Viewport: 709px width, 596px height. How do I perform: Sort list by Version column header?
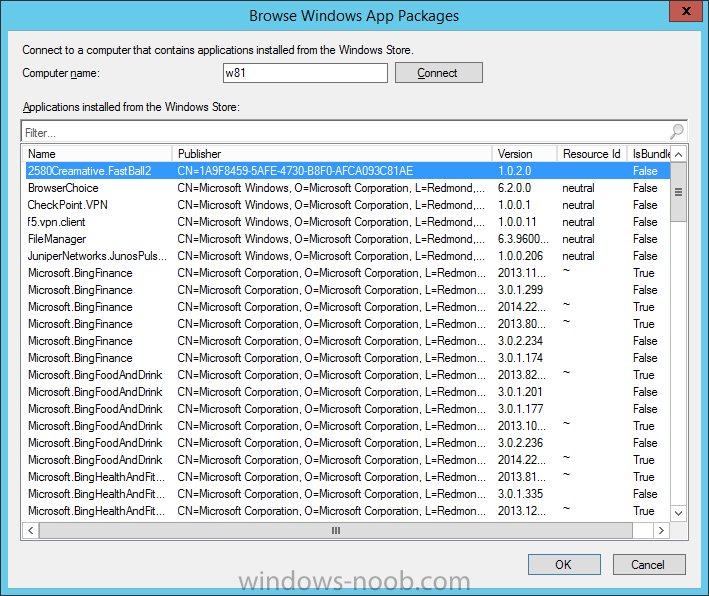[524, 154]
